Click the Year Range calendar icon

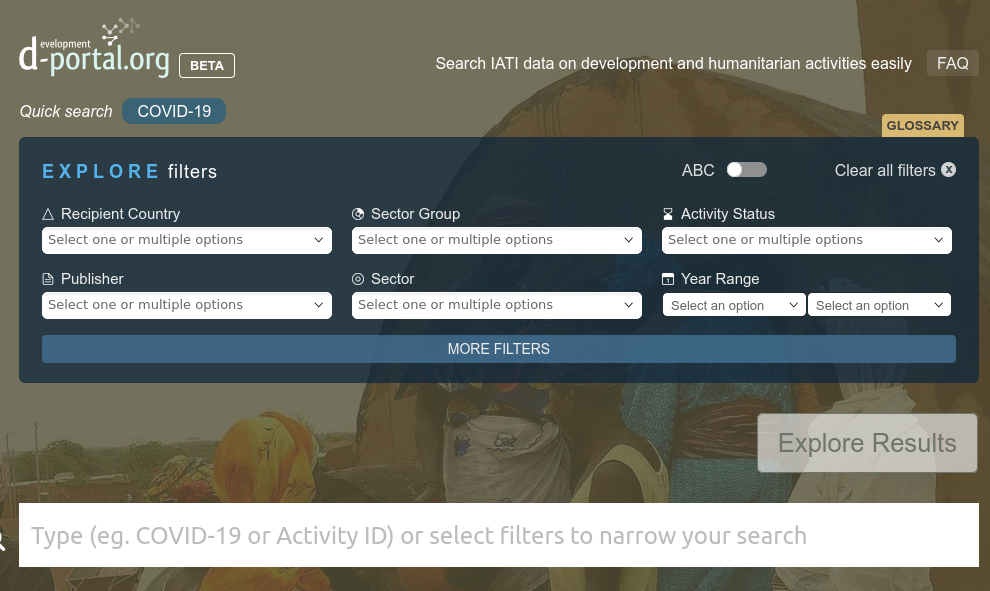click(668, 280)
